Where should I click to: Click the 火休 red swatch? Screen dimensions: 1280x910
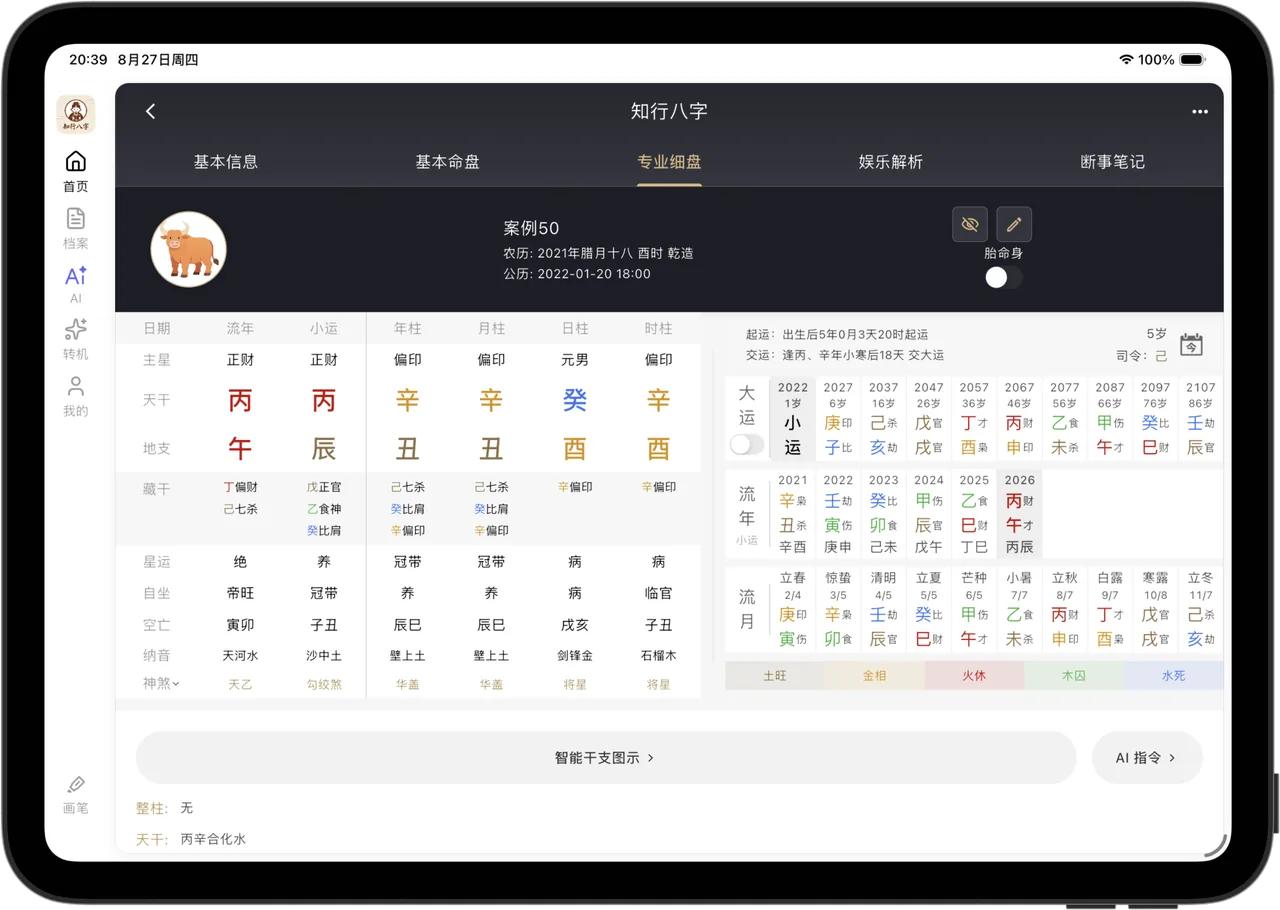(x=974, y=676)
